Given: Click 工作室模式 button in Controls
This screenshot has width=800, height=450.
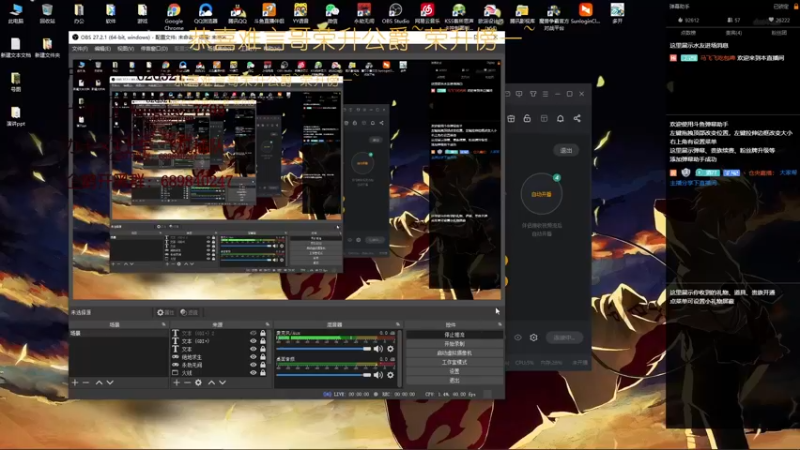Looking at the screenshot, I should (454, 362).
